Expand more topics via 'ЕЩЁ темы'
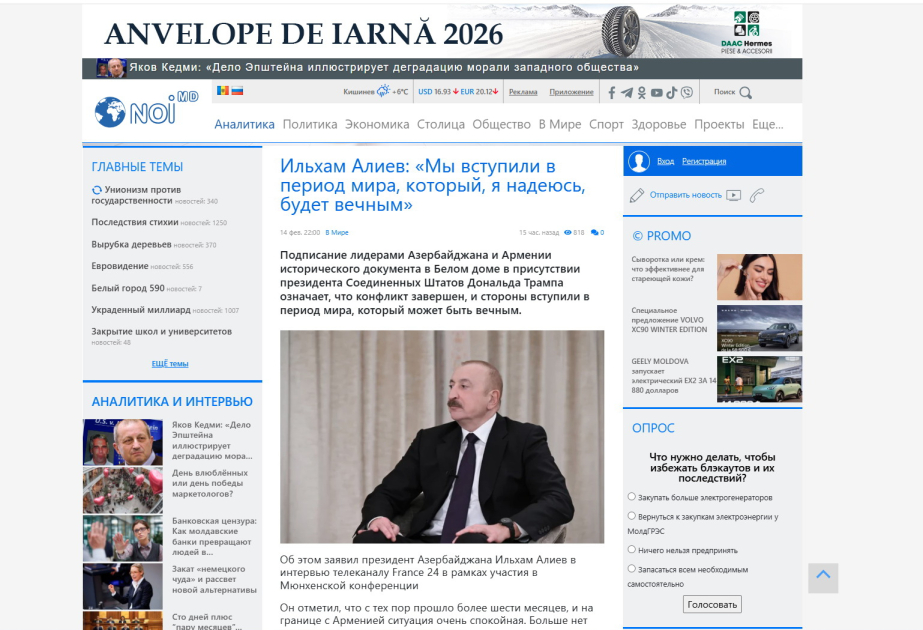 pos(170,364)
